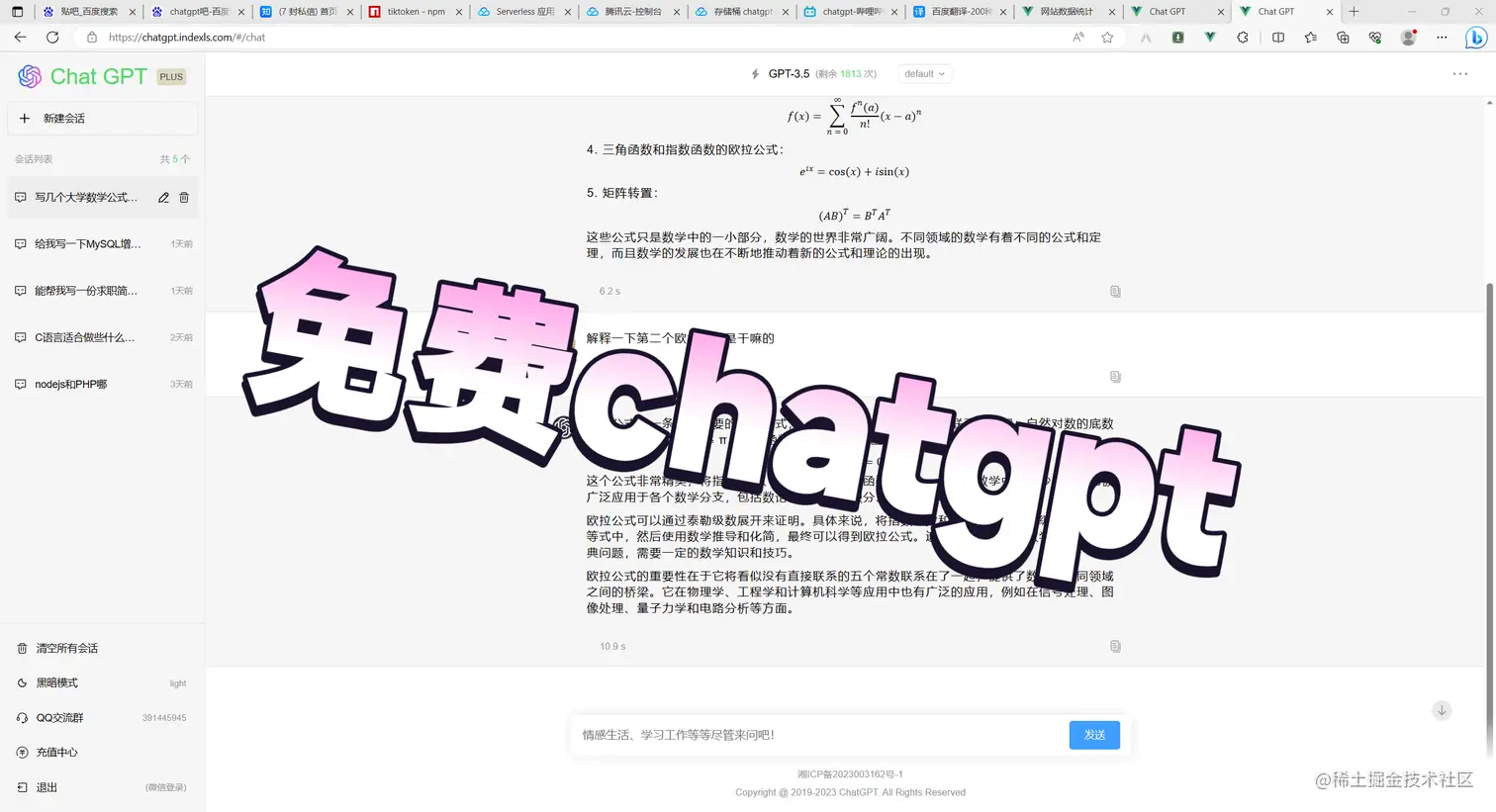Start a new chat with 新建会话

click(103, 119)
